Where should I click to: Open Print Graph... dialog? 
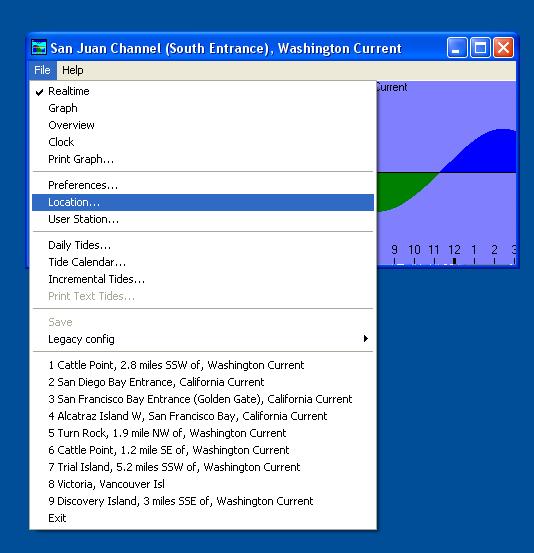click(203, 159)
